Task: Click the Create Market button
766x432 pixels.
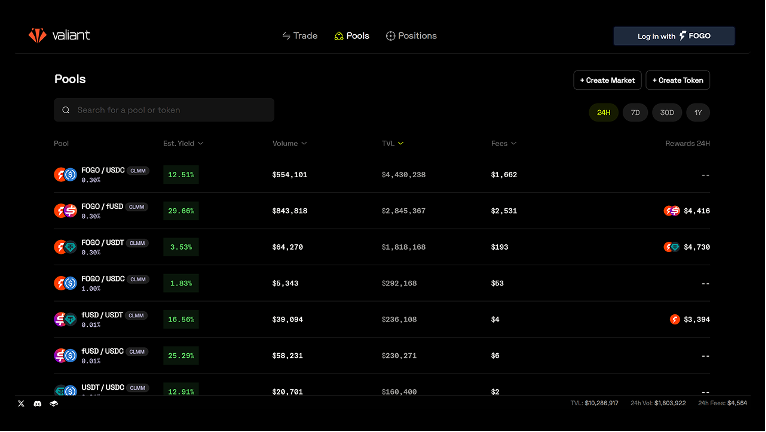Action: (607, 80)
